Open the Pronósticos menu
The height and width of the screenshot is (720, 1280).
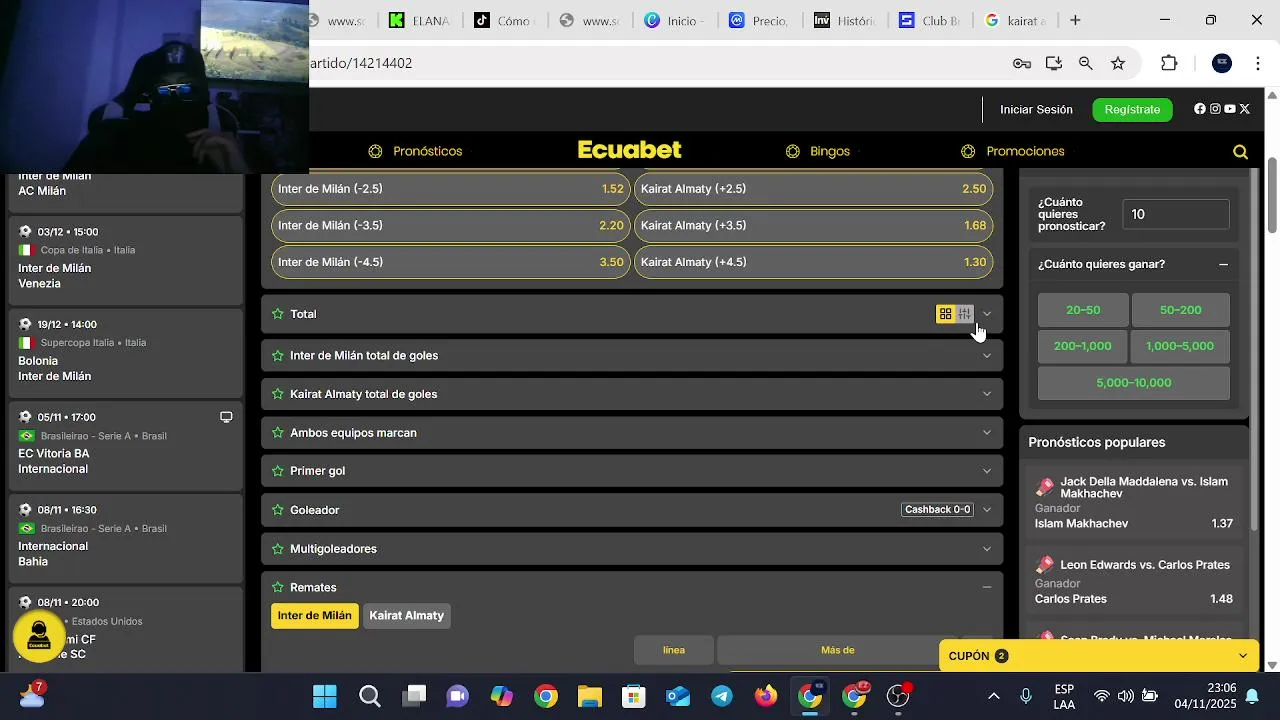[x=415, y=152]
